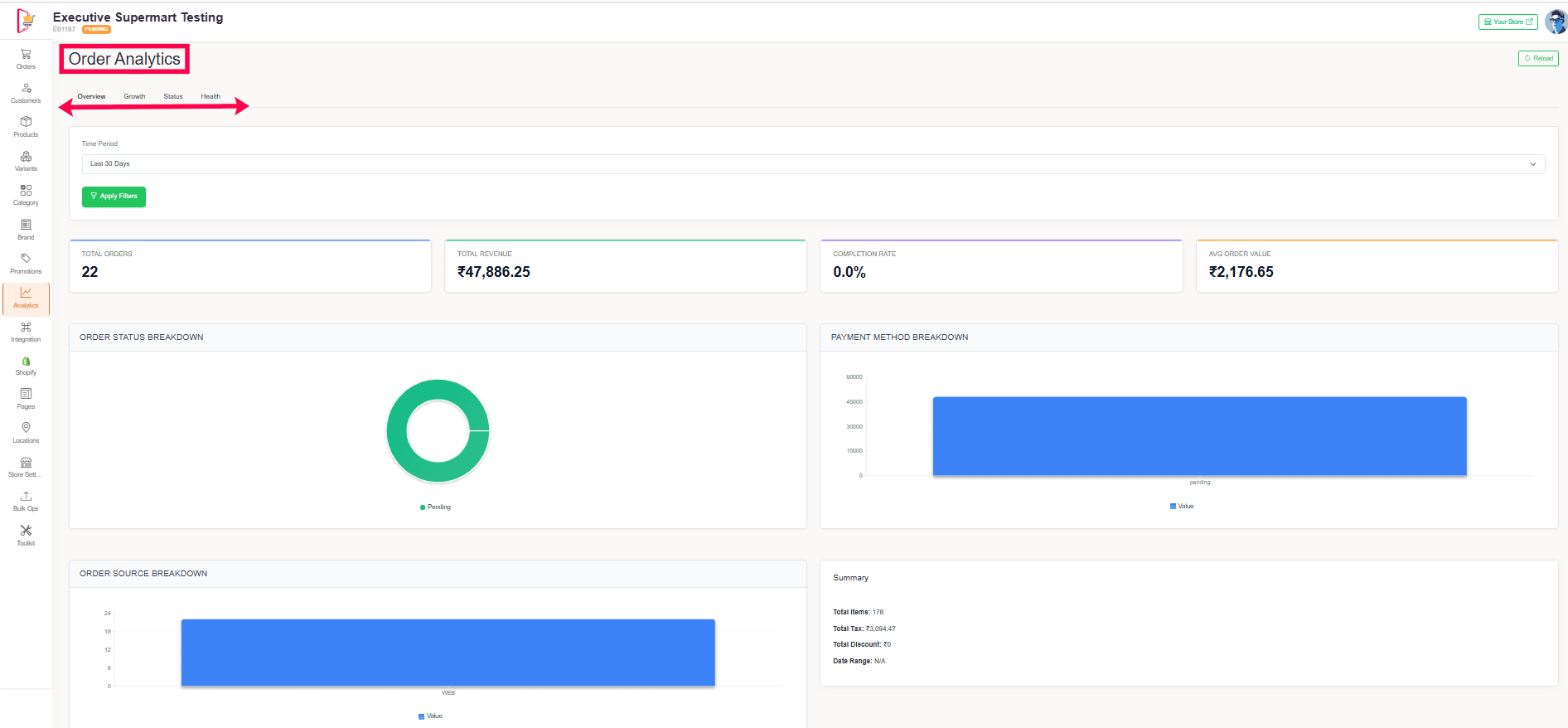Click the user profile avatar
Screen dimensions: 1568x728
[x=1555, y=22]
